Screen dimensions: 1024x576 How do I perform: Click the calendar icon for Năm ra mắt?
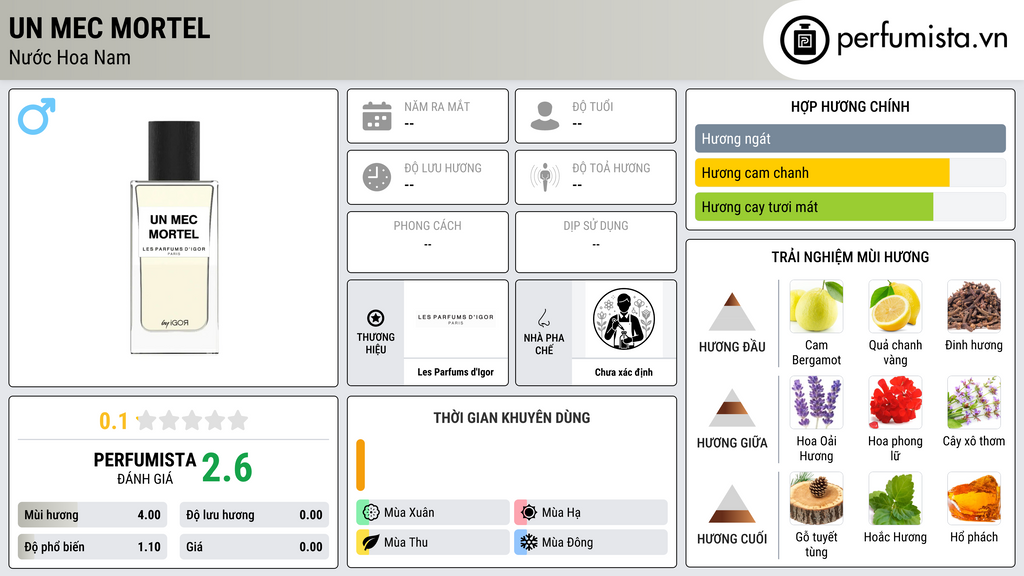(x=377, y=116)
